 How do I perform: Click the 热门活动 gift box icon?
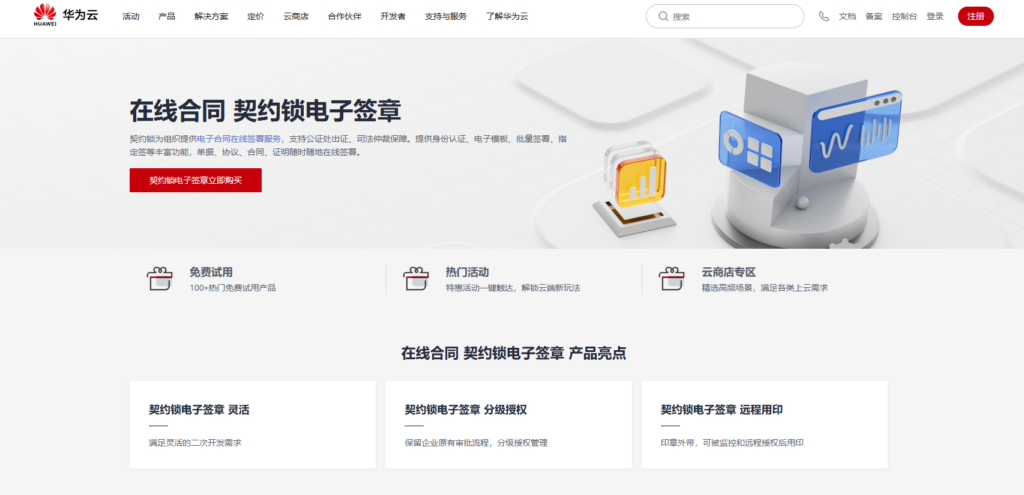[x=415, y=279]
